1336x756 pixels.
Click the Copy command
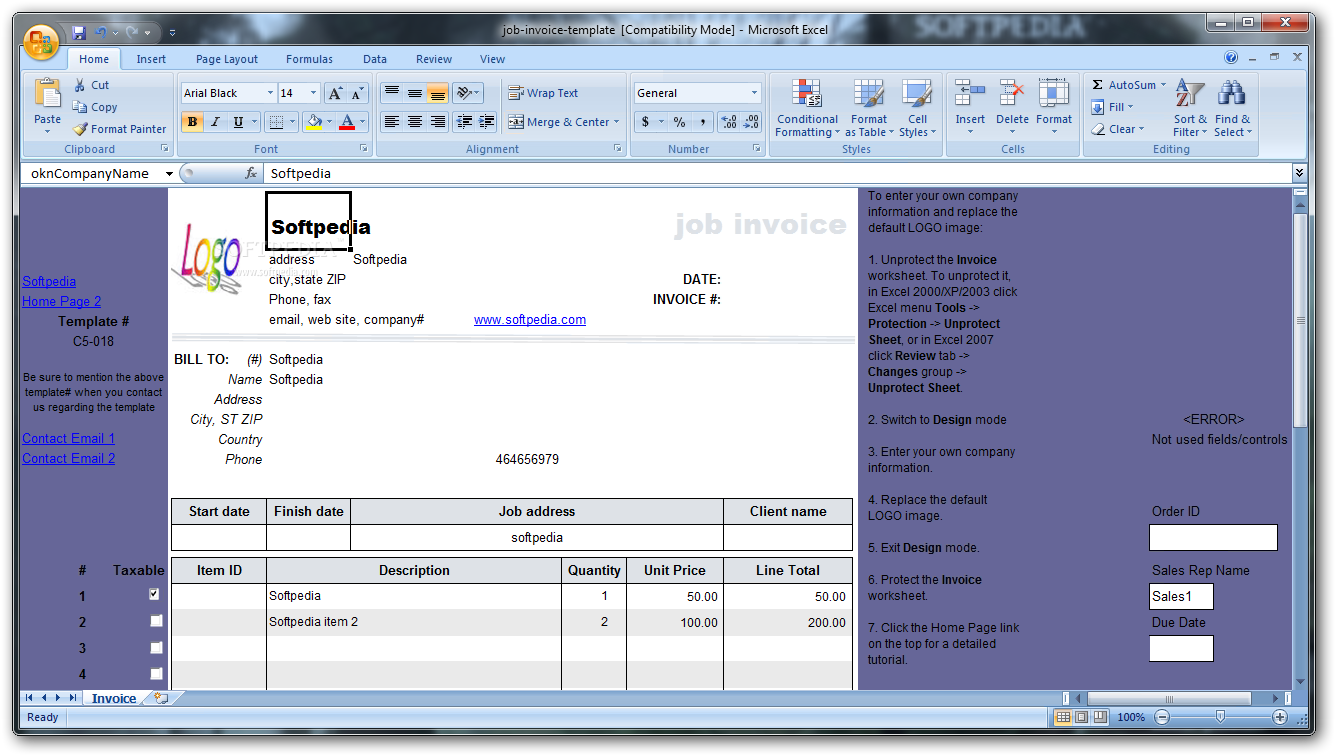[x=95, y=107]
